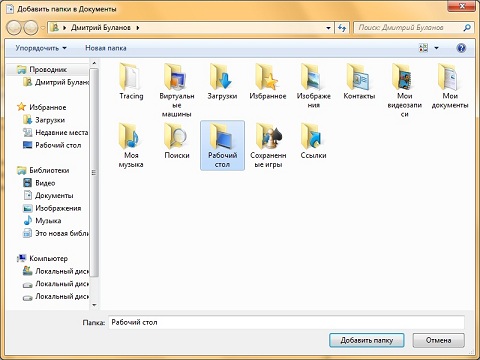
Task: Select Проводник in the navigation pane
Action: 48,69
